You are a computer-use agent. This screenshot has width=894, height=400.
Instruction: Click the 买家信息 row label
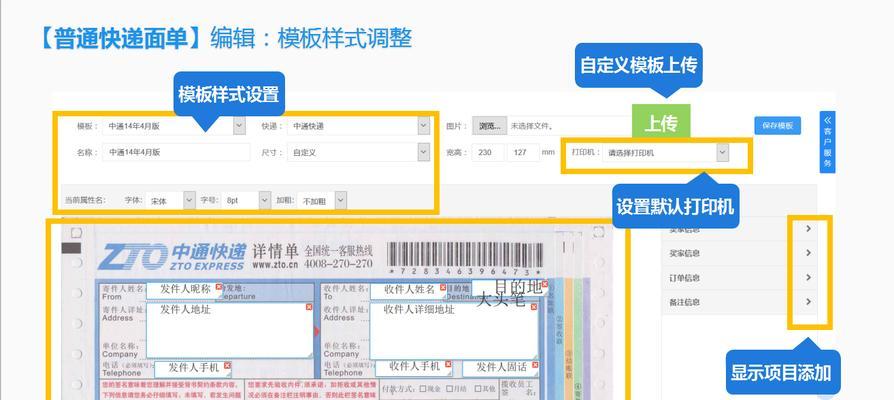(x=684, y=253)
